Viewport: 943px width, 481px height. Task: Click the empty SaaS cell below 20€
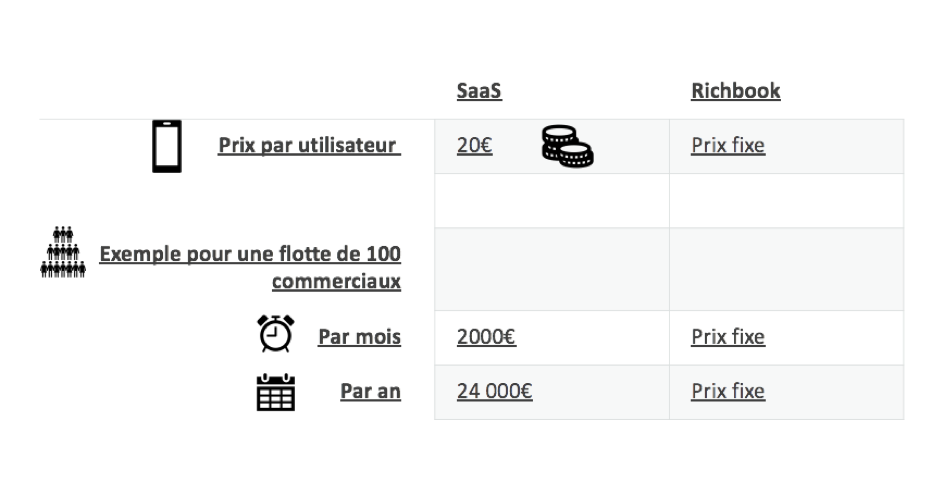coord(551,201)
